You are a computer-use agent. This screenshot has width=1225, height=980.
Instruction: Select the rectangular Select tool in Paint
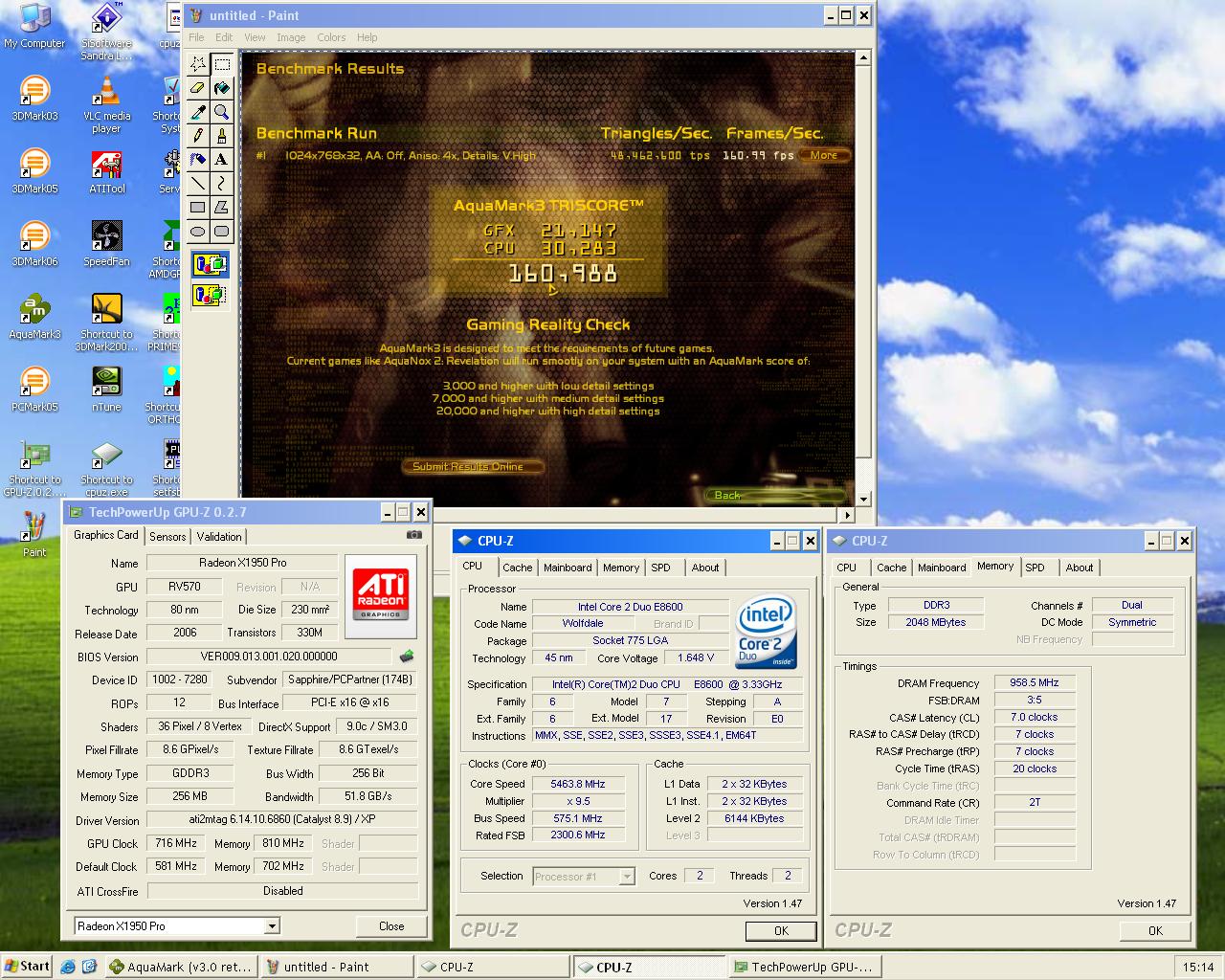[222, 64]
